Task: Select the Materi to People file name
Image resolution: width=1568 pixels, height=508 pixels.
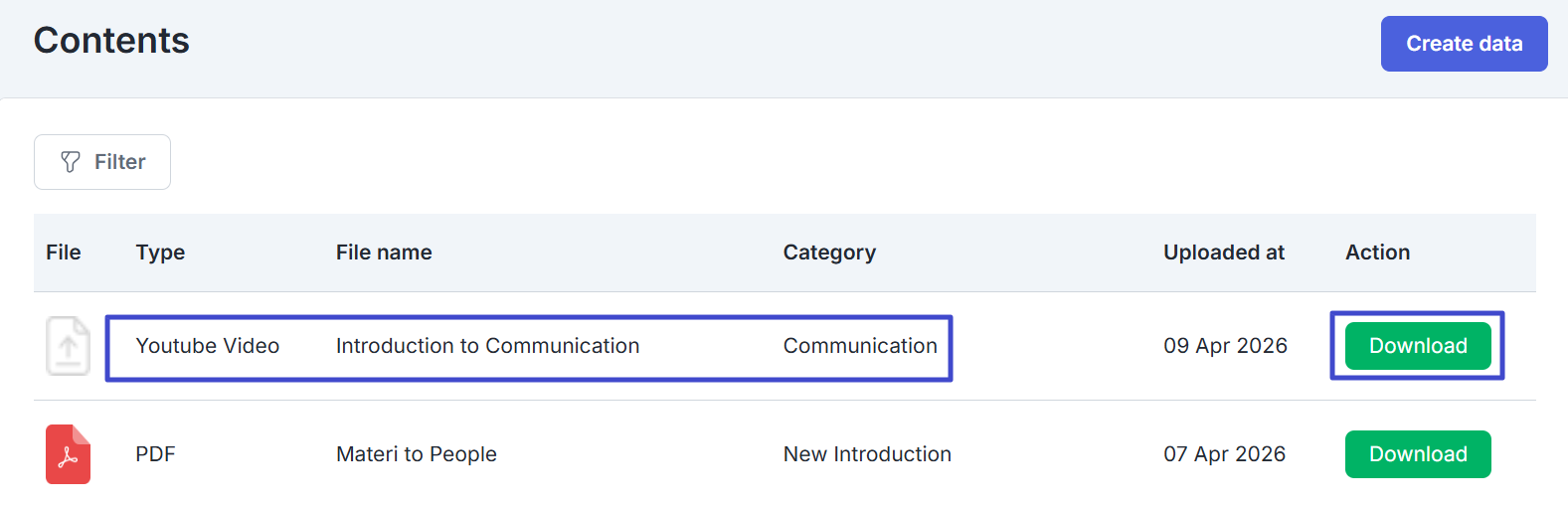Action: pyautogui.click(x=416, y=454)
